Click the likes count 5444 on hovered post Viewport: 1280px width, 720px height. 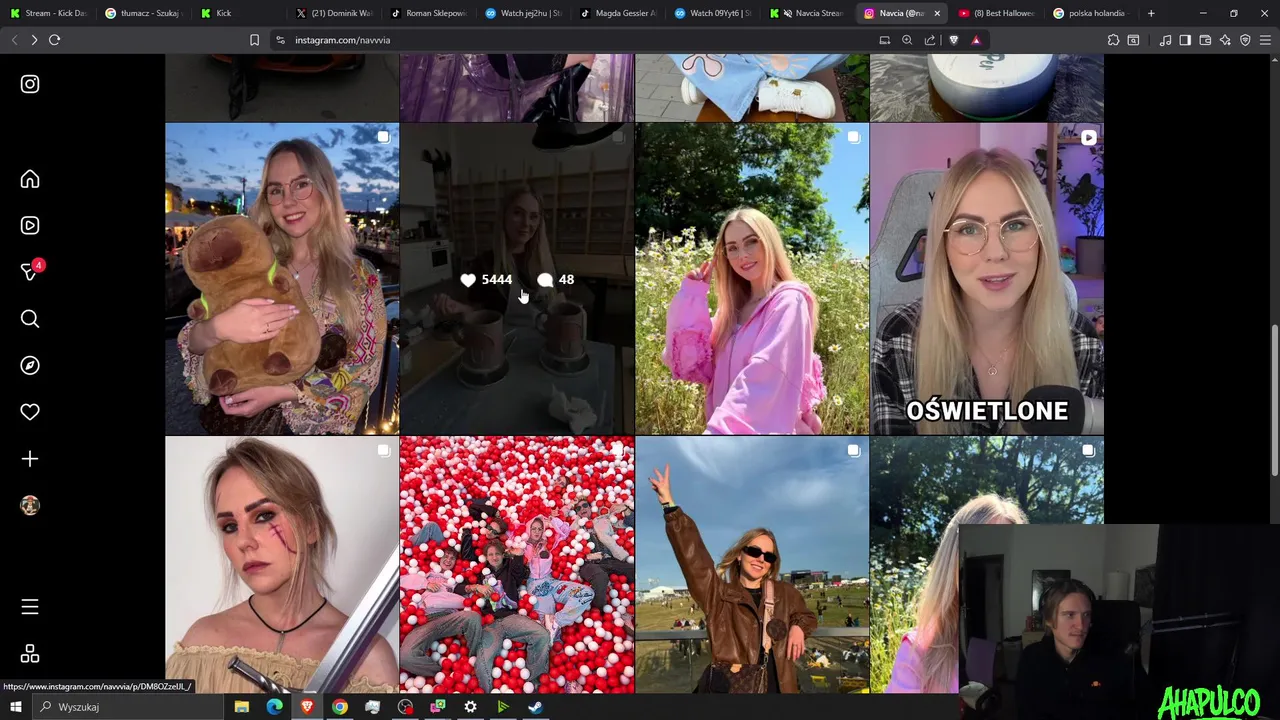pos(486,280)
